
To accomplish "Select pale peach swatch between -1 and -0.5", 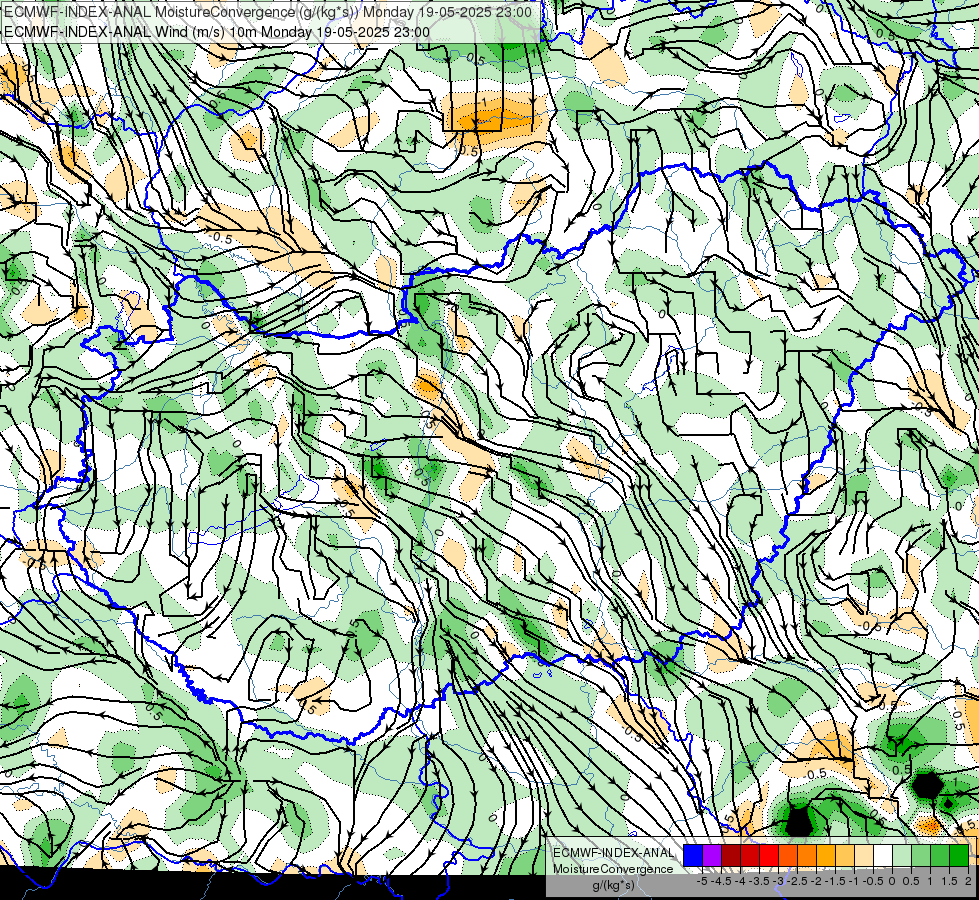I will coord(864,855).
